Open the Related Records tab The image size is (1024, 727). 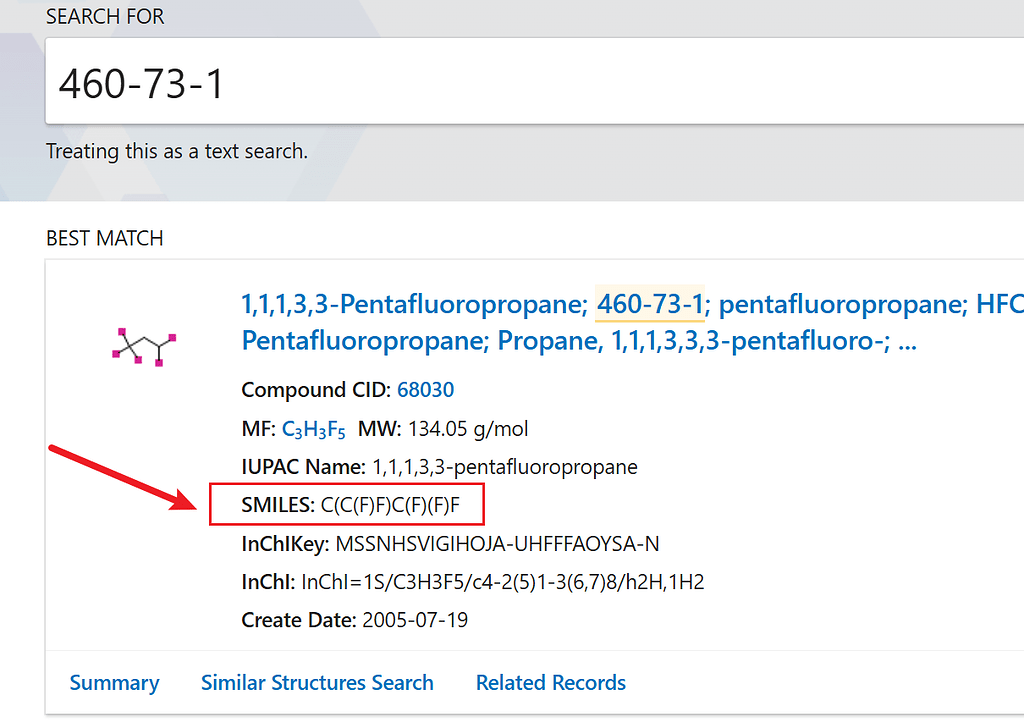550,683
